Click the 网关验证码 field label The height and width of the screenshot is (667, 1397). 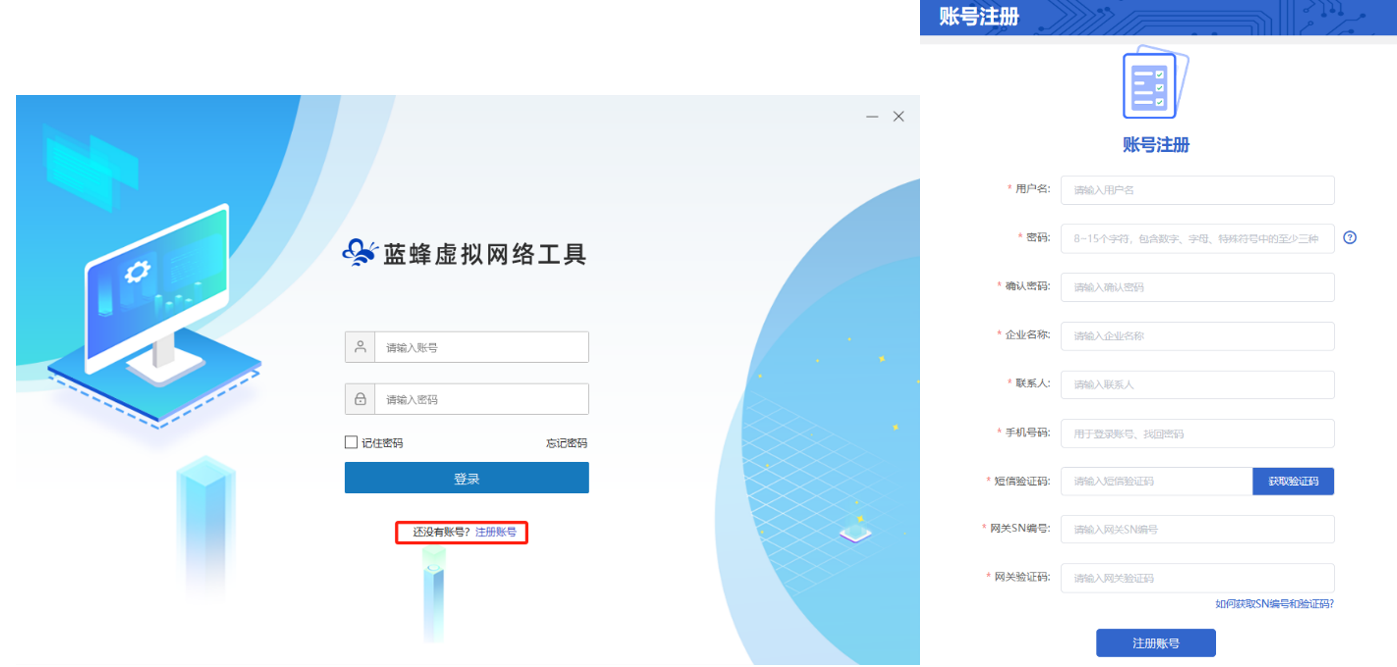(x=1022, y=577)
